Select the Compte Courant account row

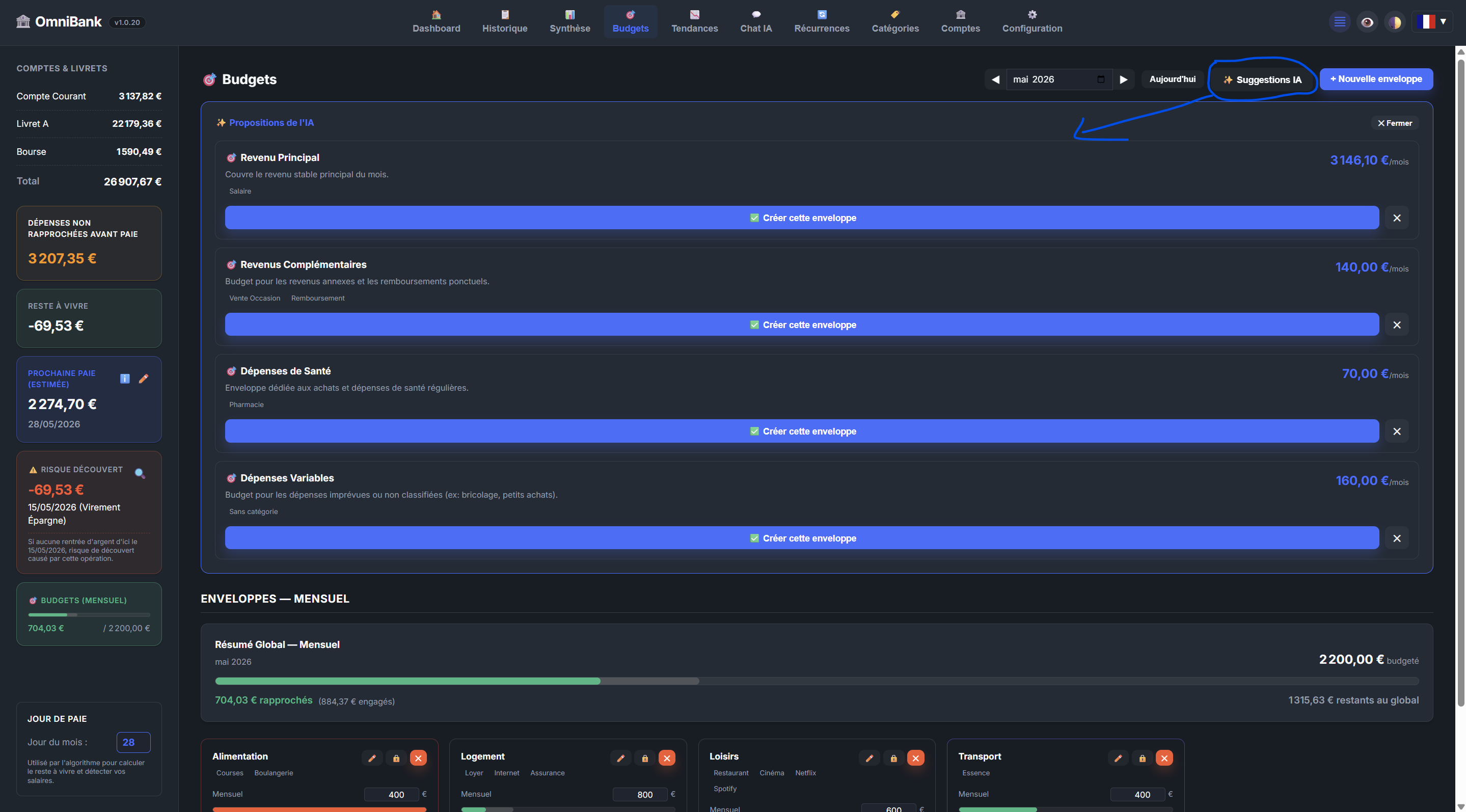click(x=89, y=96)
